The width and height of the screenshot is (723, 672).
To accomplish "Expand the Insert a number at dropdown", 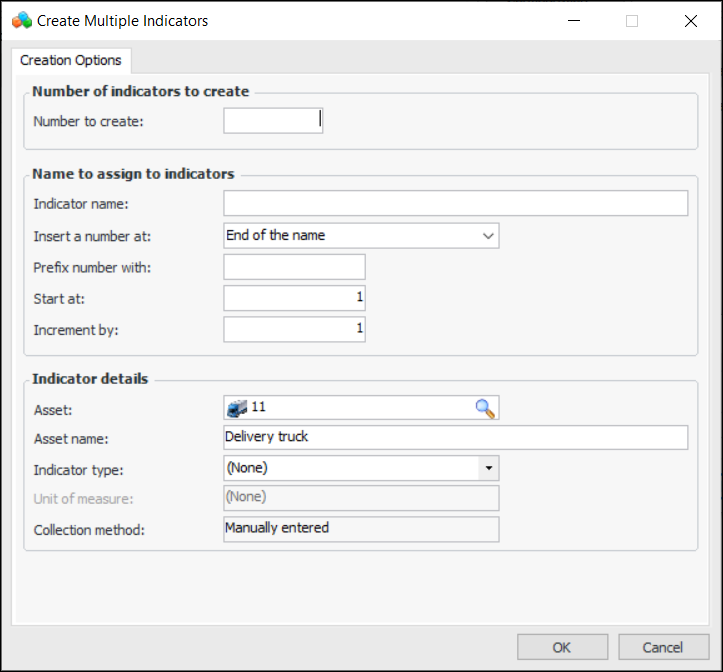I will coord(488,236).
